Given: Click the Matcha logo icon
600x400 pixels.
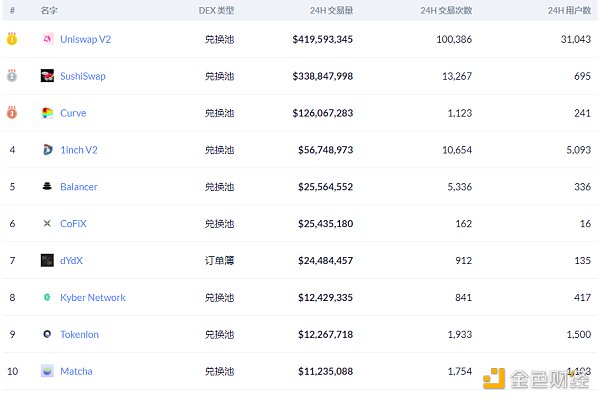Looking at the screenshot, I should pyautogui.click(x=47, y=371).
